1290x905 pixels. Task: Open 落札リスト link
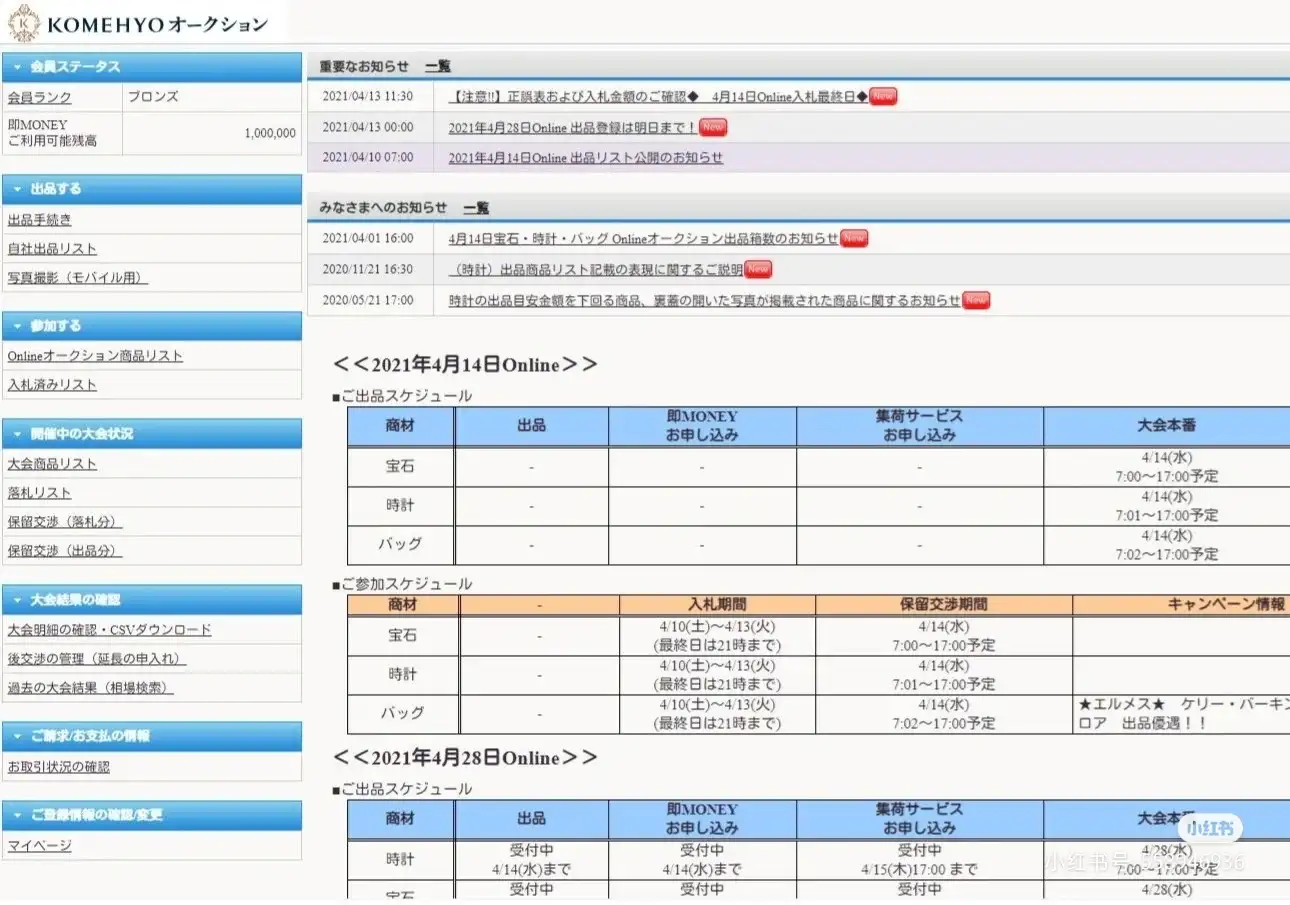tap(39, 493)
